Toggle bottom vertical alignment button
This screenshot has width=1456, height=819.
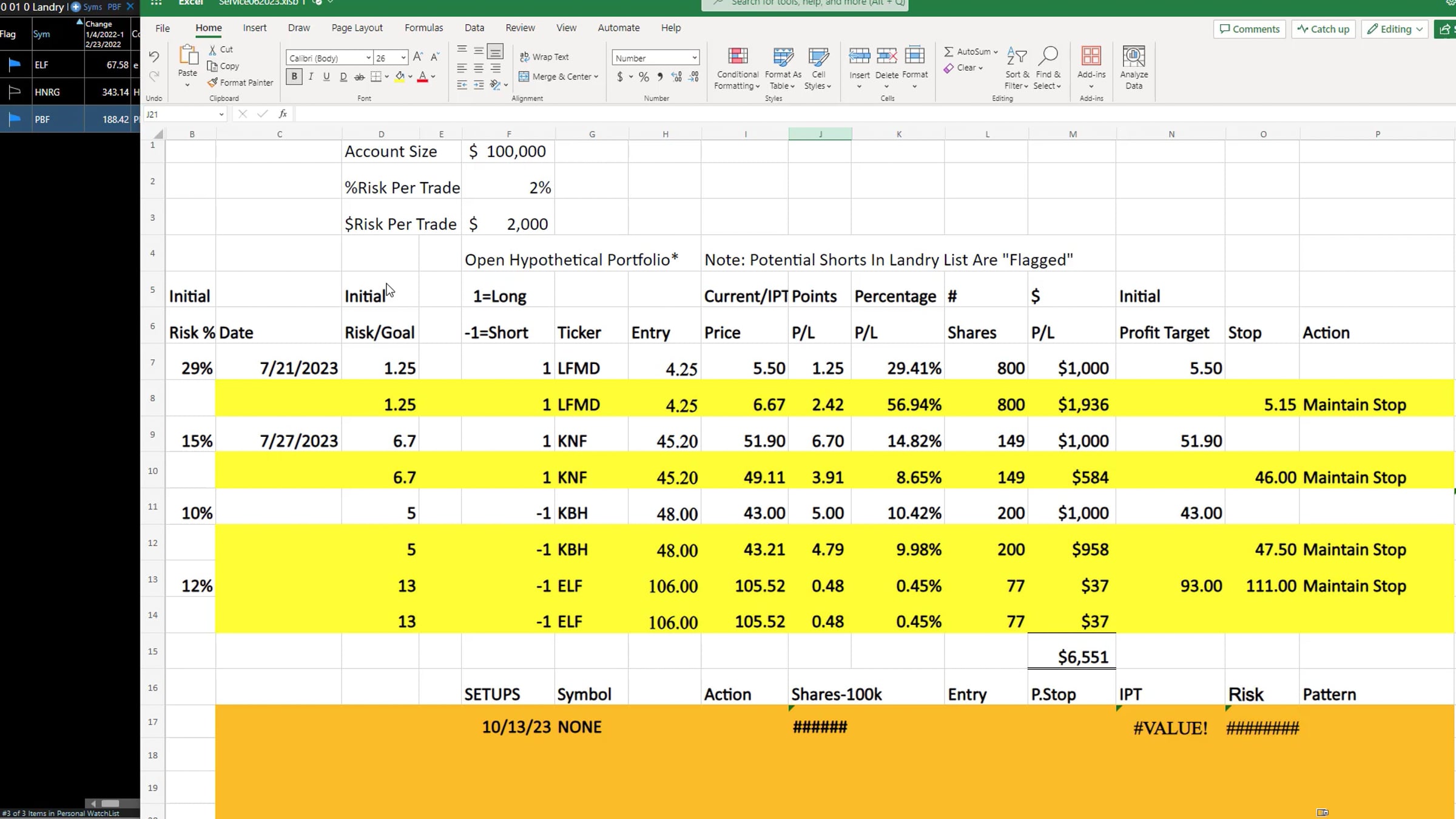coord(495,51)
